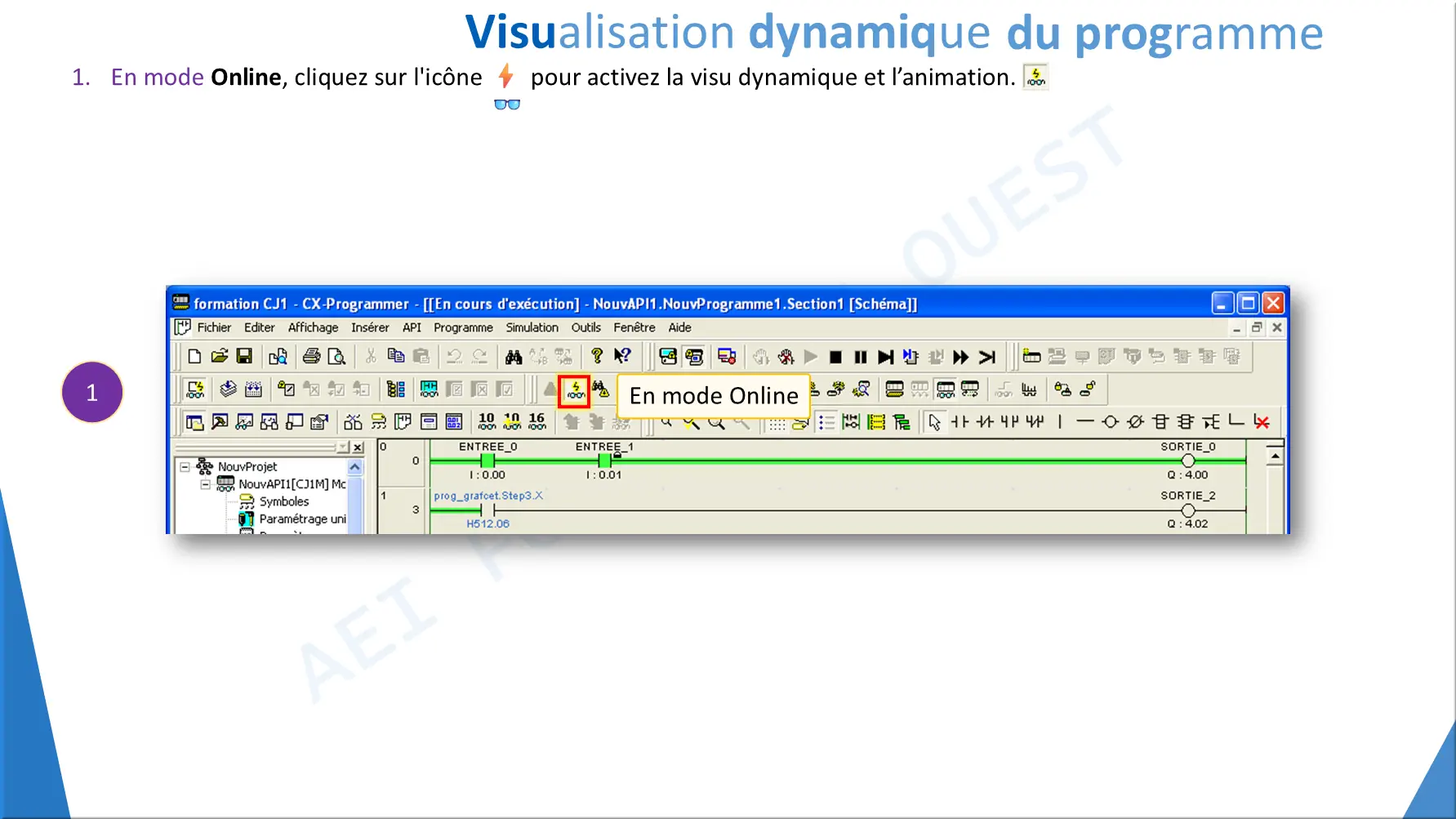
Task: Click the red-highlighted toggle PLC monitoring icon
Action: [575, 390]
